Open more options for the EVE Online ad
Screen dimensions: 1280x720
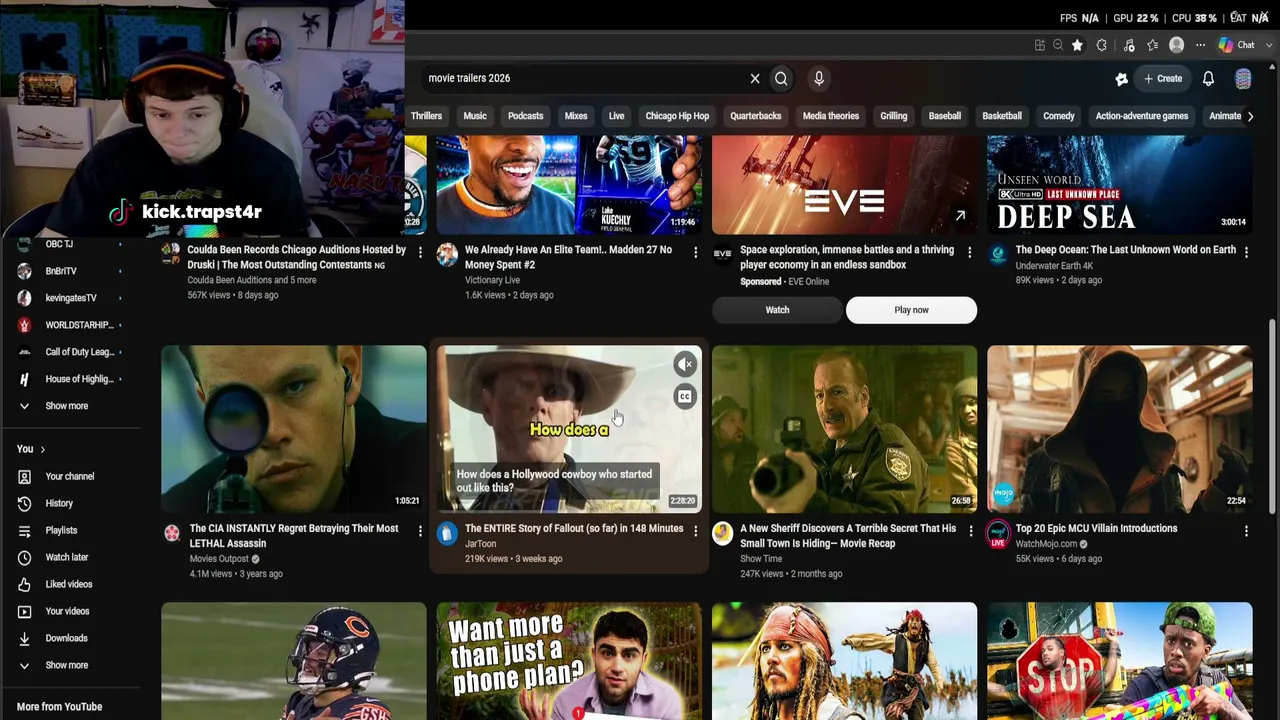tap(969, 253)
